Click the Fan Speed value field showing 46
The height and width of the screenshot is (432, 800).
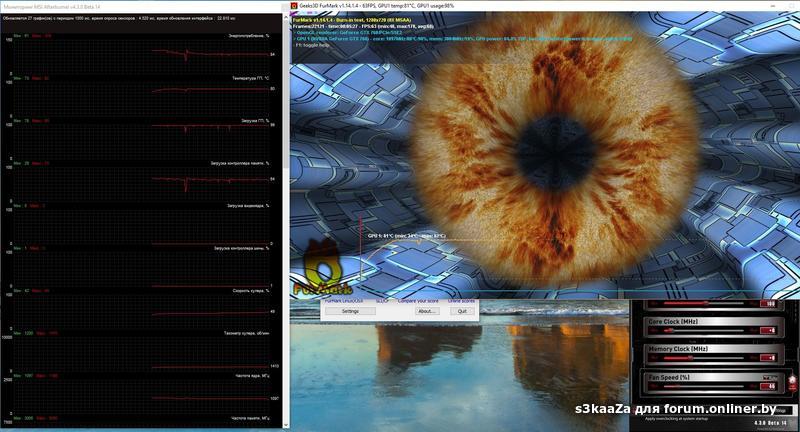[x=768, y=386]
